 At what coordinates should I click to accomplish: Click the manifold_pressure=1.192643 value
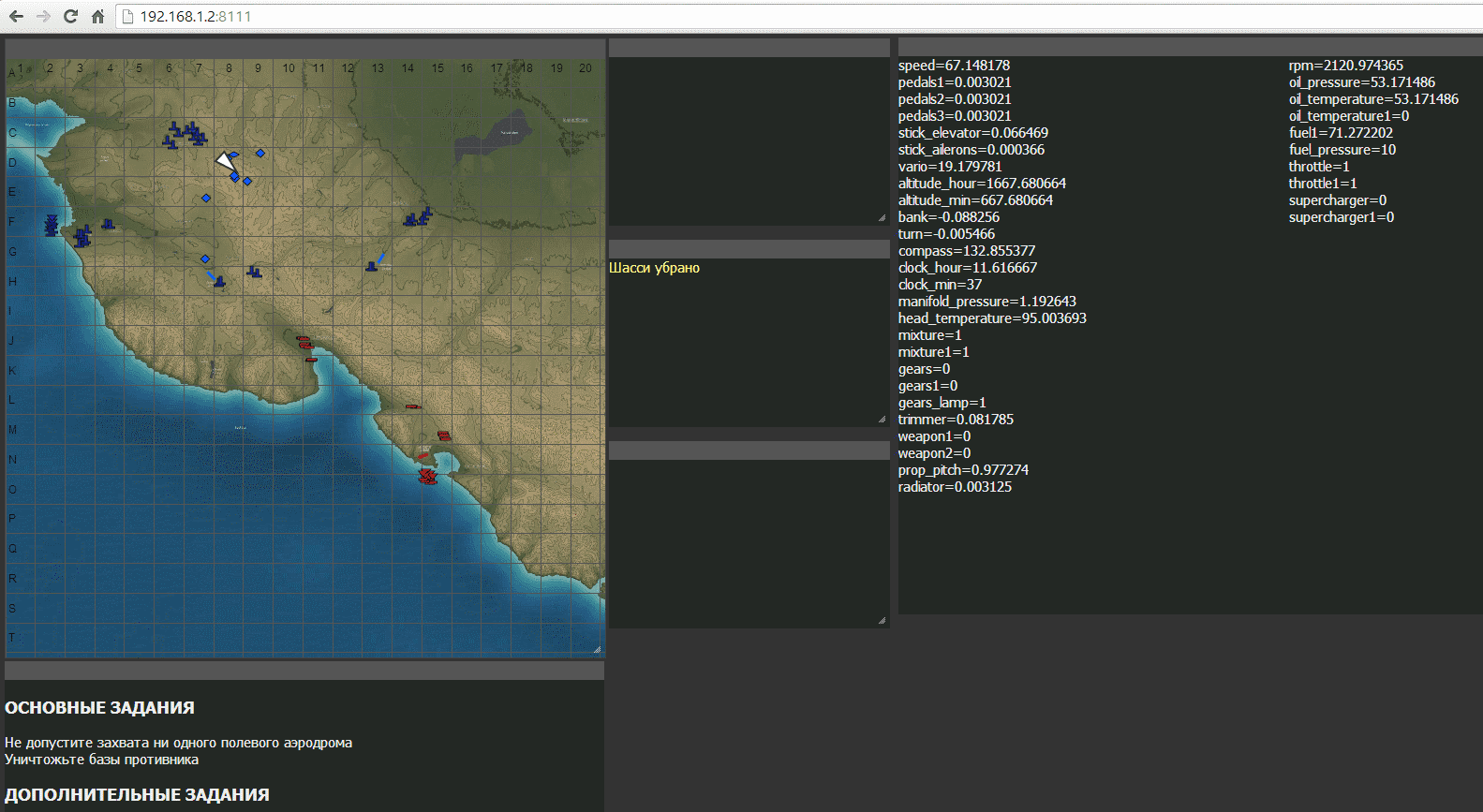point(987,302)
